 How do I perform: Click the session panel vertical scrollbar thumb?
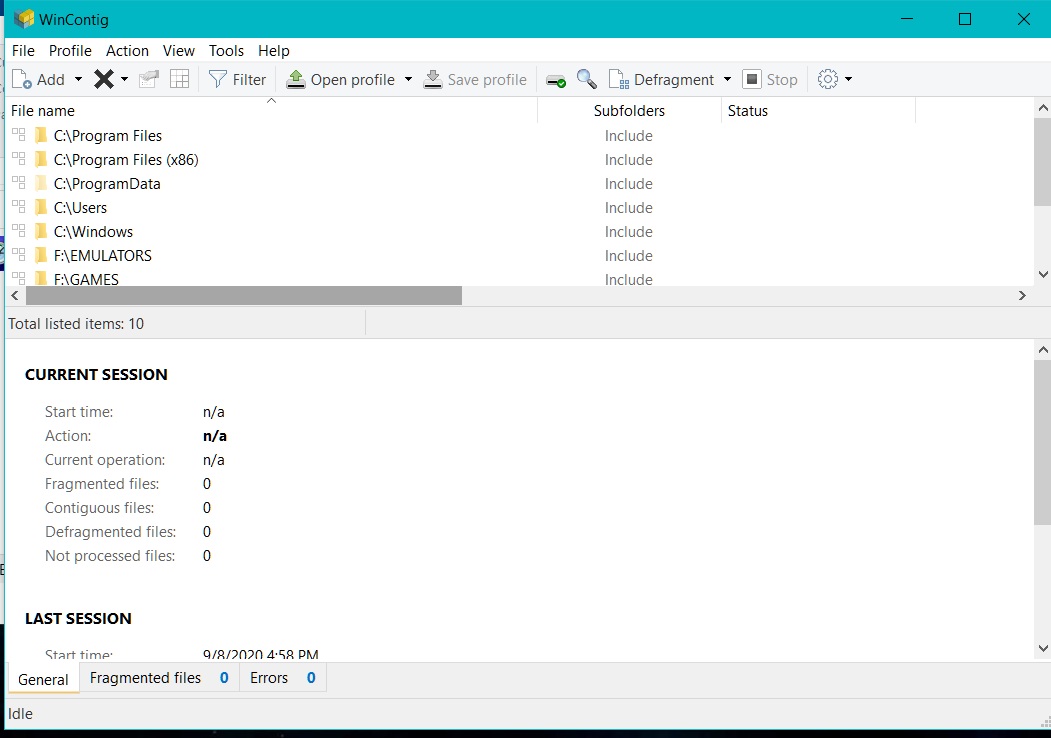point(1042,442)
